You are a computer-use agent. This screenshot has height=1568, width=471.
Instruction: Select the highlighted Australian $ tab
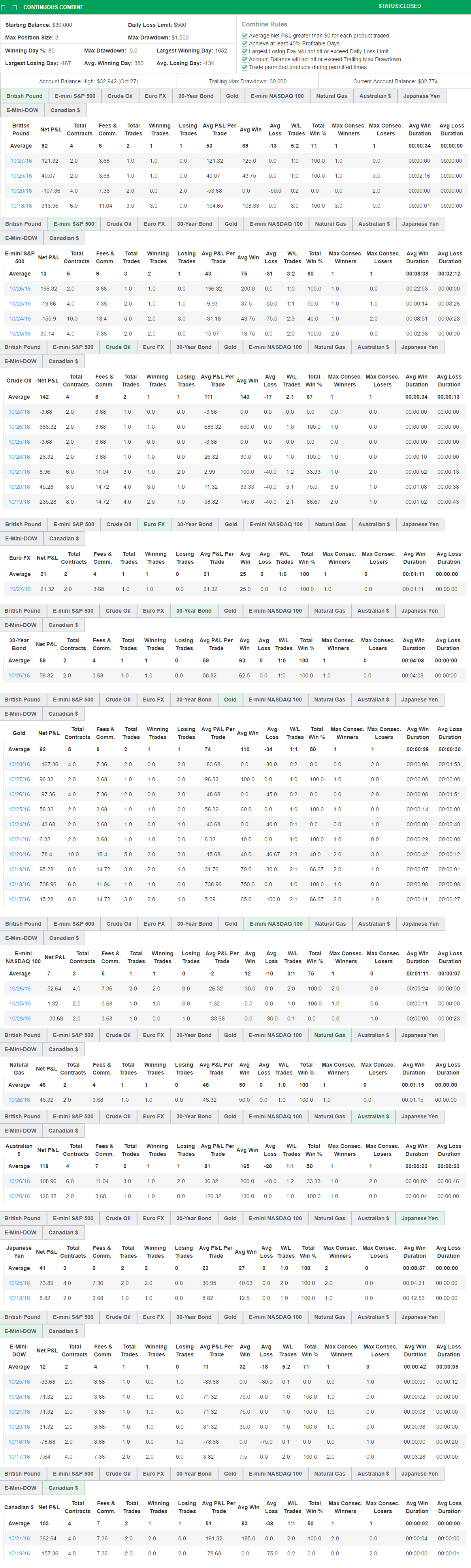tap(373, 1116)
